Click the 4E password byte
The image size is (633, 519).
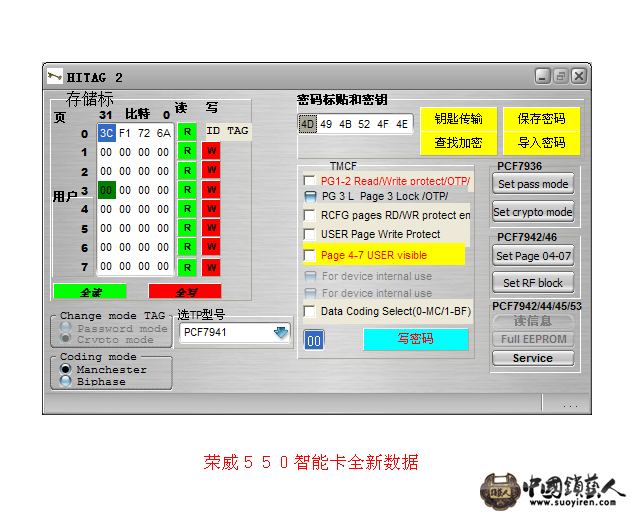[402, 124]
